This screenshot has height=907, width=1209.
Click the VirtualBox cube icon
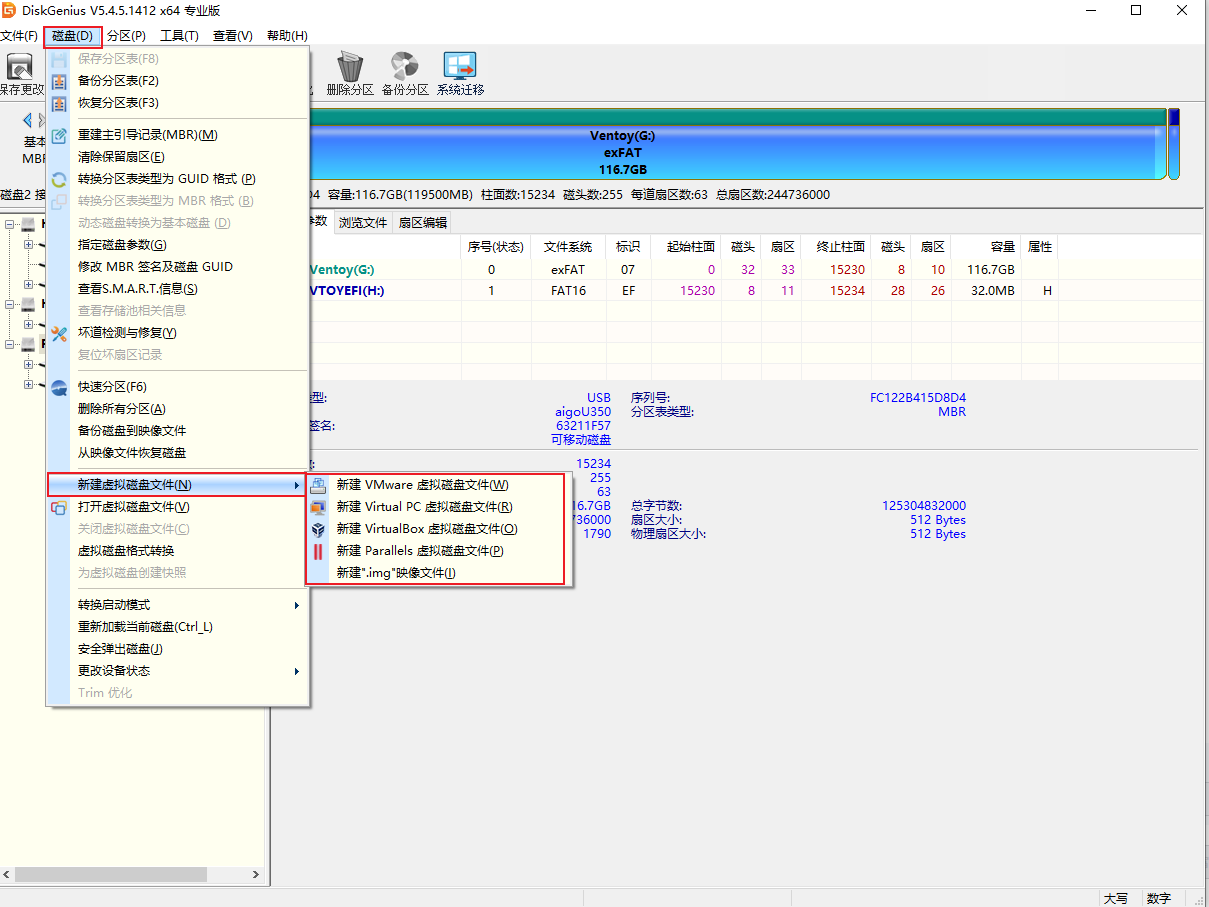[318, 529]
